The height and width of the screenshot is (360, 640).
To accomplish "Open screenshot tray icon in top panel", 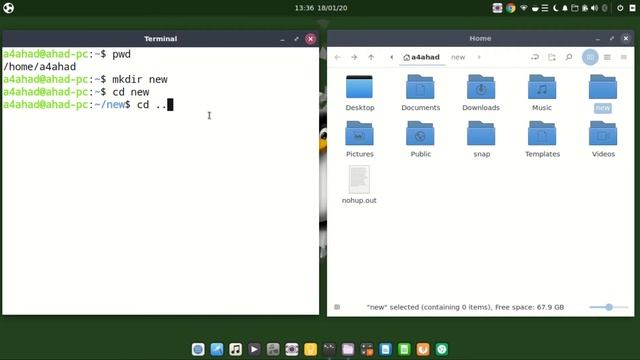I will tap(497, 8).
